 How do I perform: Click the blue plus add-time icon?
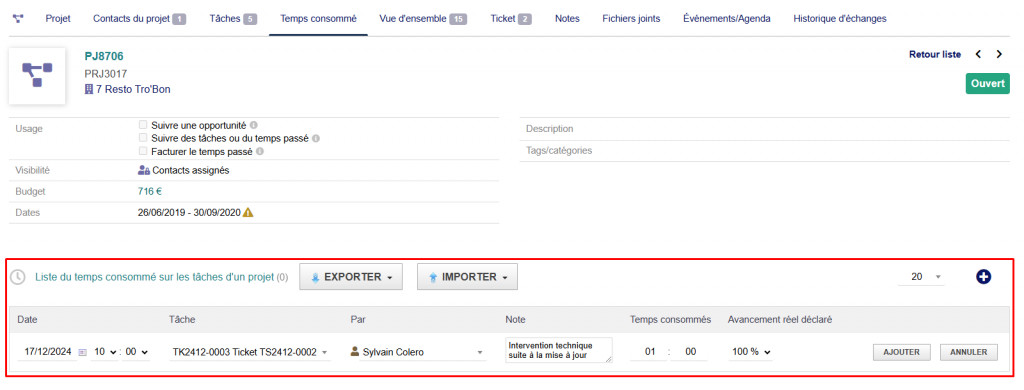pyautogui.click(x=984, y=277)
